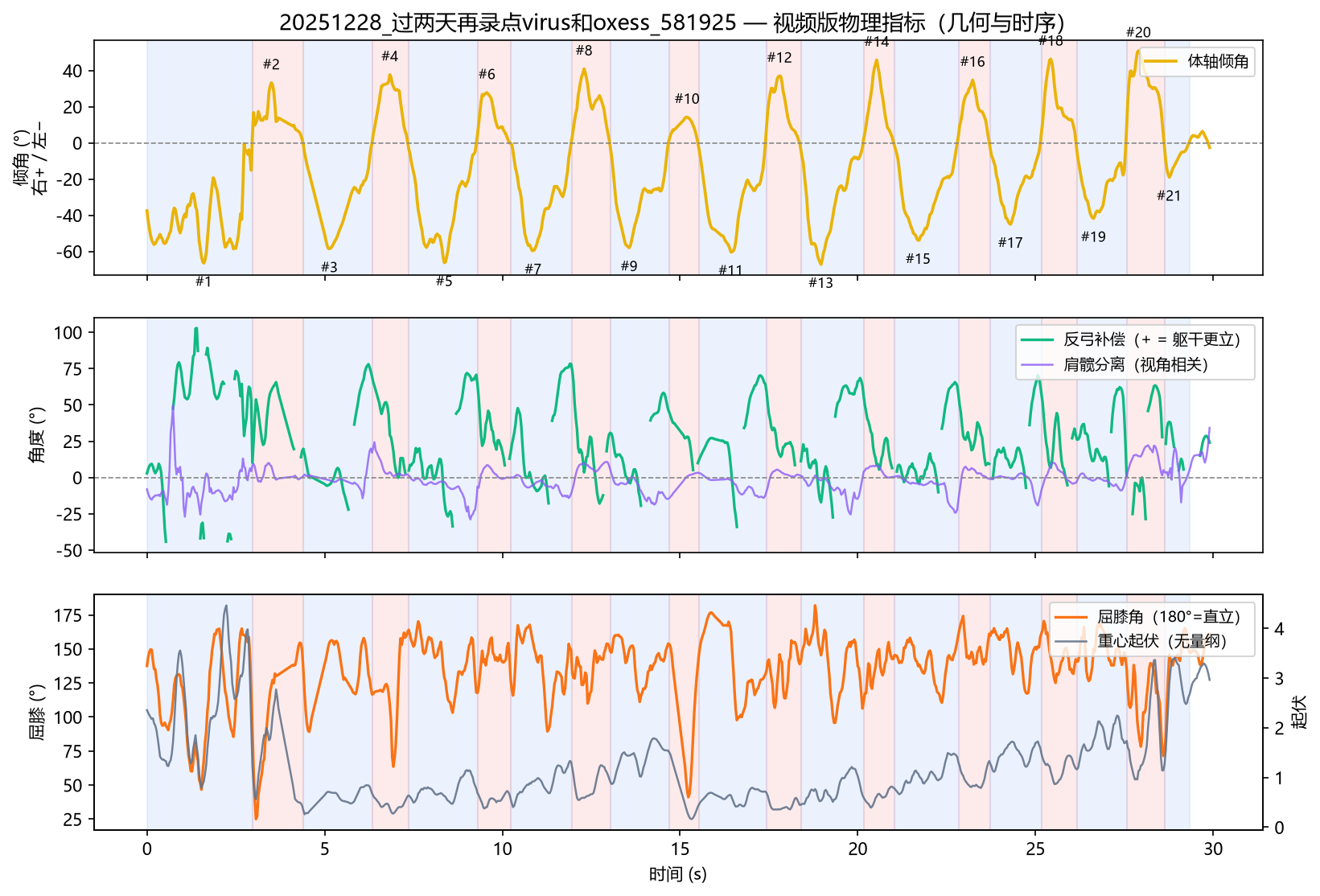This screenshot has width=1320, height=896.
Task: Select the #20 peak label
Action: (1138, 32)
